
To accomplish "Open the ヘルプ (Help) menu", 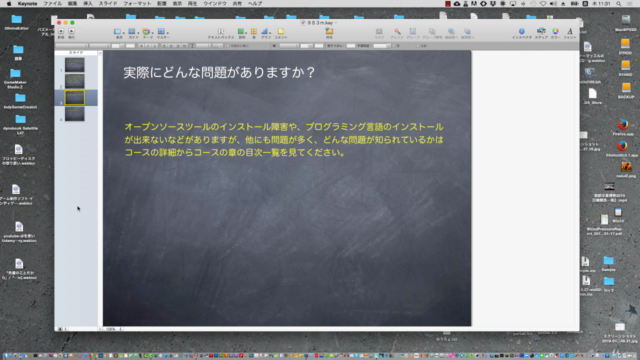I will 255,4.
